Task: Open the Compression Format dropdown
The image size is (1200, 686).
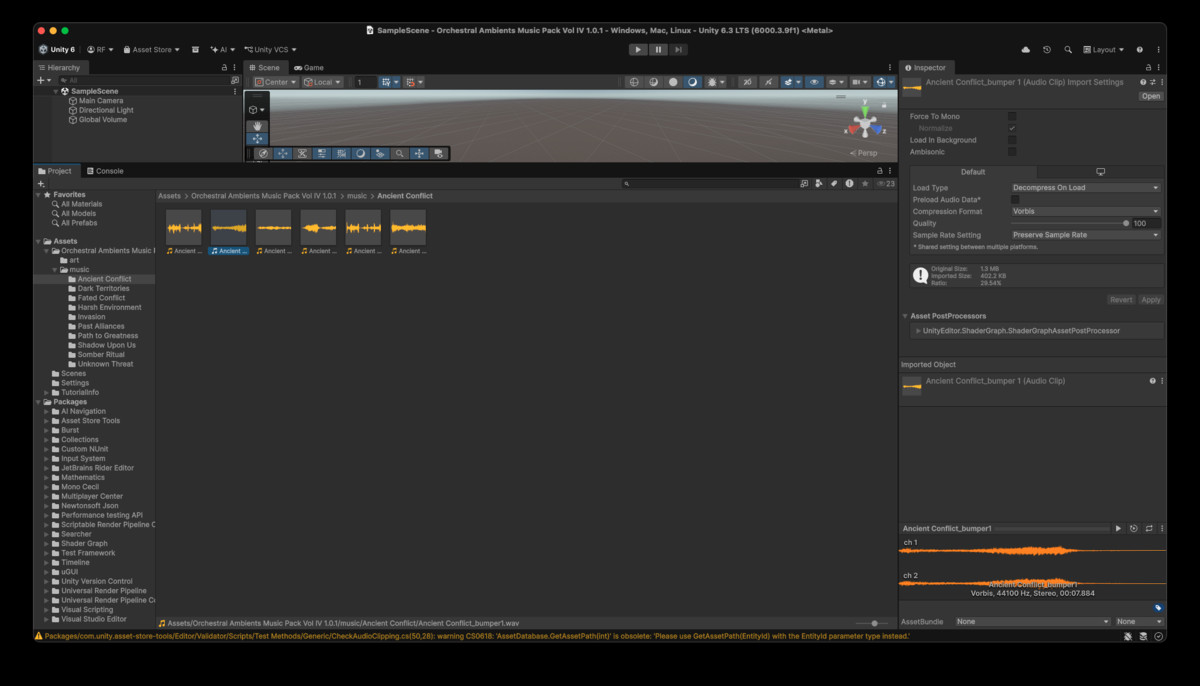Action: click(1086, 211)
